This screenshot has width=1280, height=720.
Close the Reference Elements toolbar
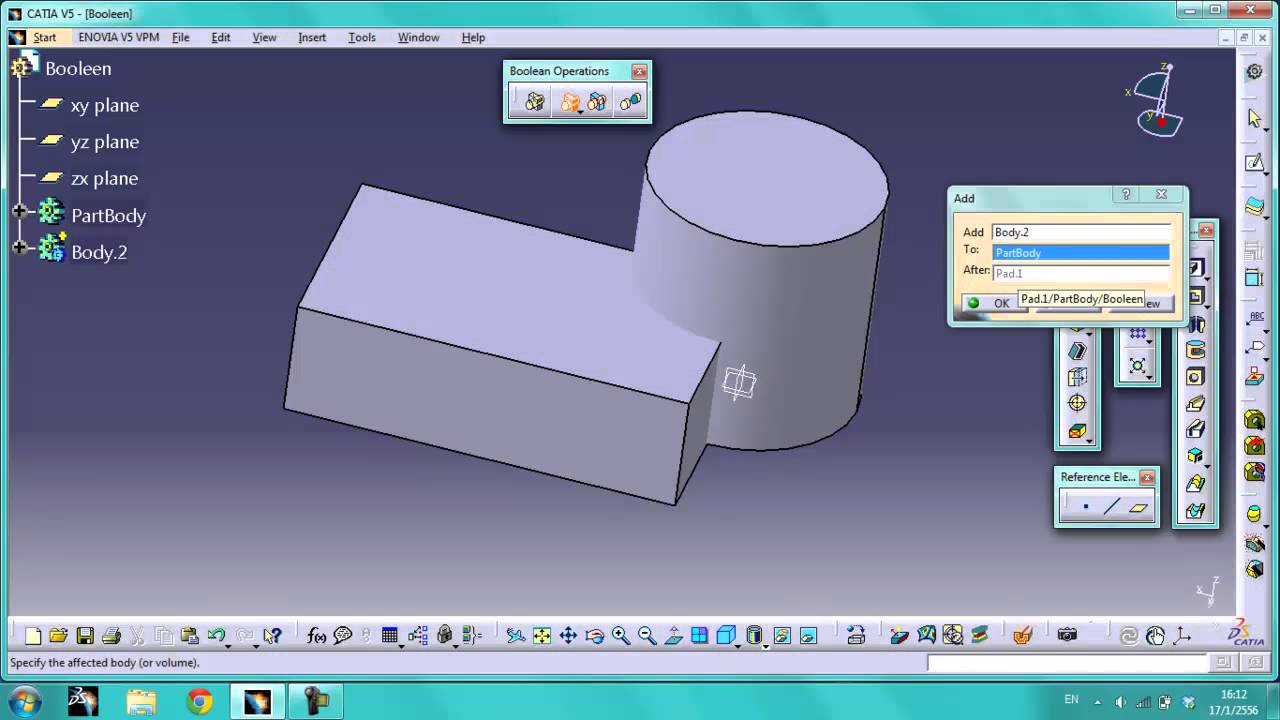[1147, 477]
